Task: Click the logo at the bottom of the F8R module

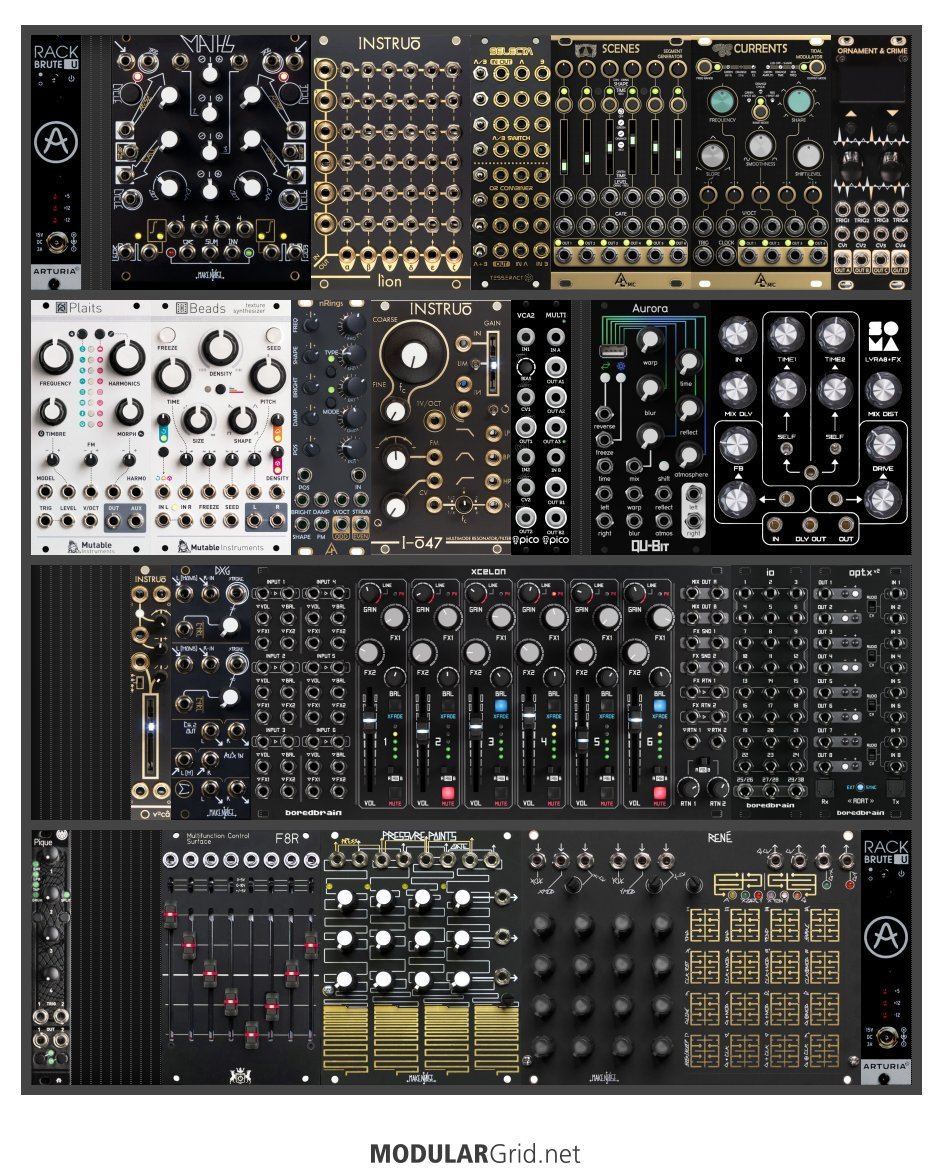Action: [x=240, y=1076]
